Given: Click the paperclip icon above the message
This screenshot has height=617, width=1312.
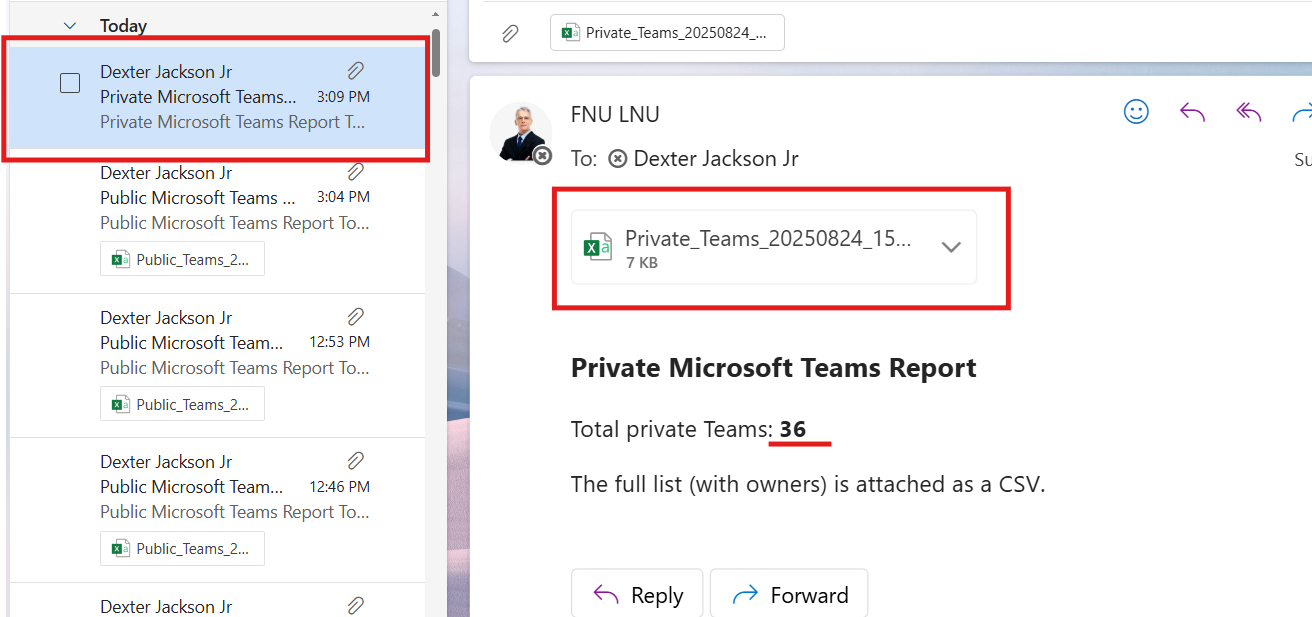Looking at the screenshot, I should [x=510, y=33].
